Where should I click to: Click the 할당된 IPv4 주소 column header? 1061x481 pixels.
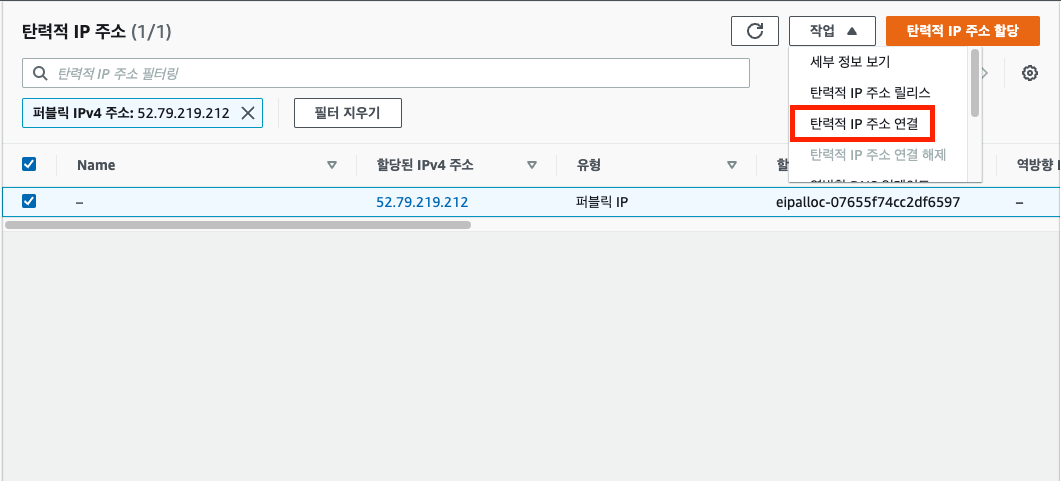[x=425, y=165]
